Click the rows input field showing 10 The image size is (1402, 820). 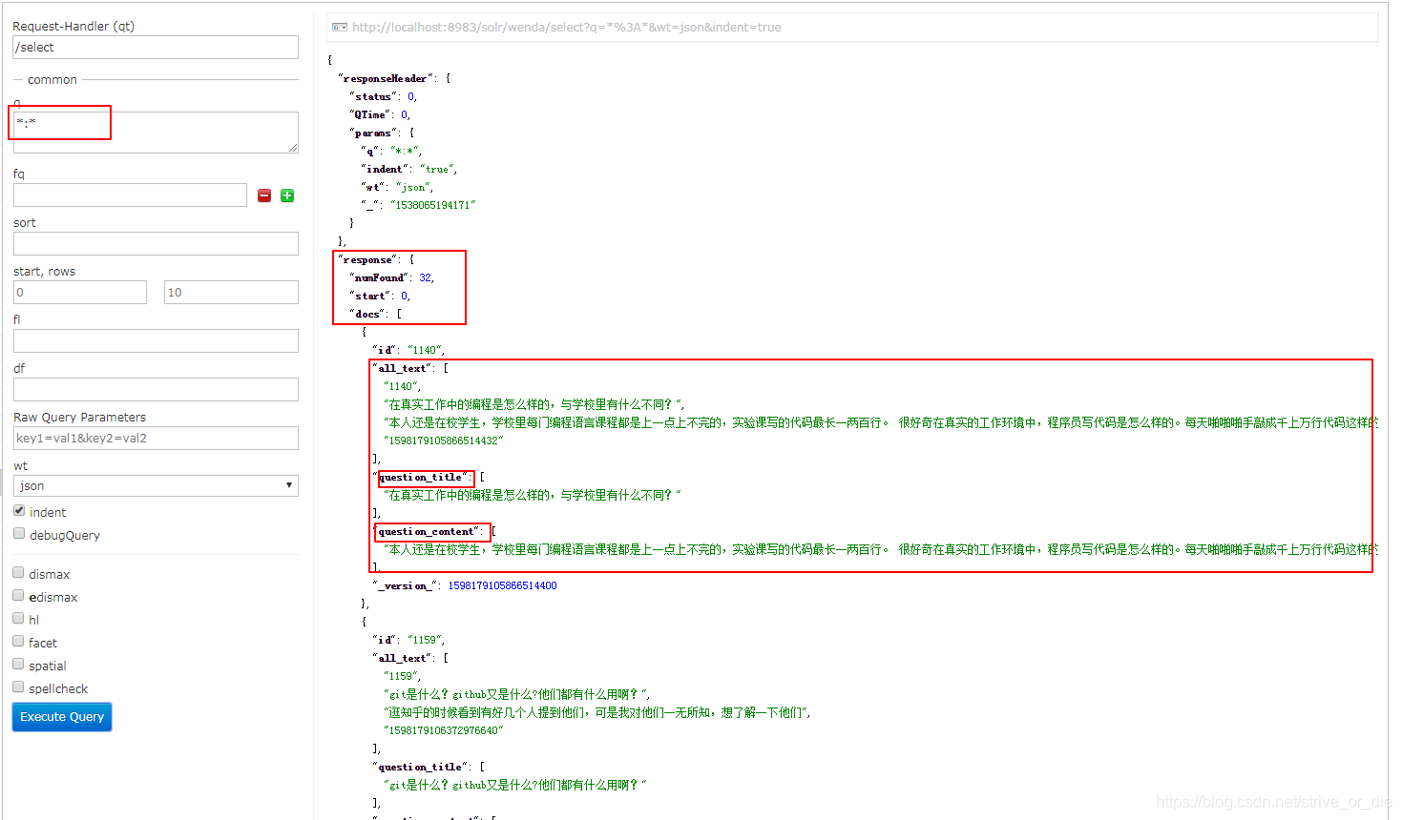coord(231,292)
